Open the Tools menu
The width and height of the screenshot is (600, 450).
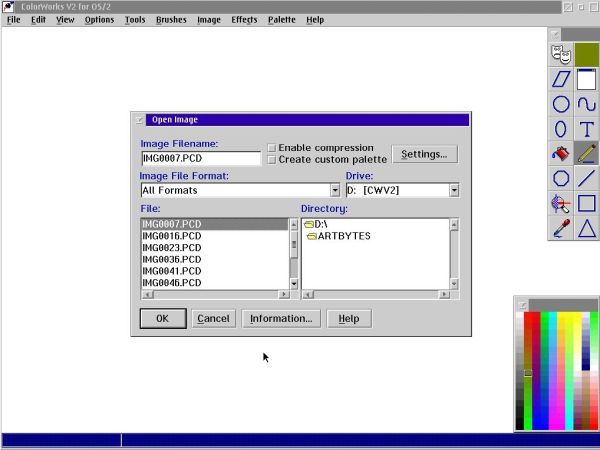pos(135,20)
